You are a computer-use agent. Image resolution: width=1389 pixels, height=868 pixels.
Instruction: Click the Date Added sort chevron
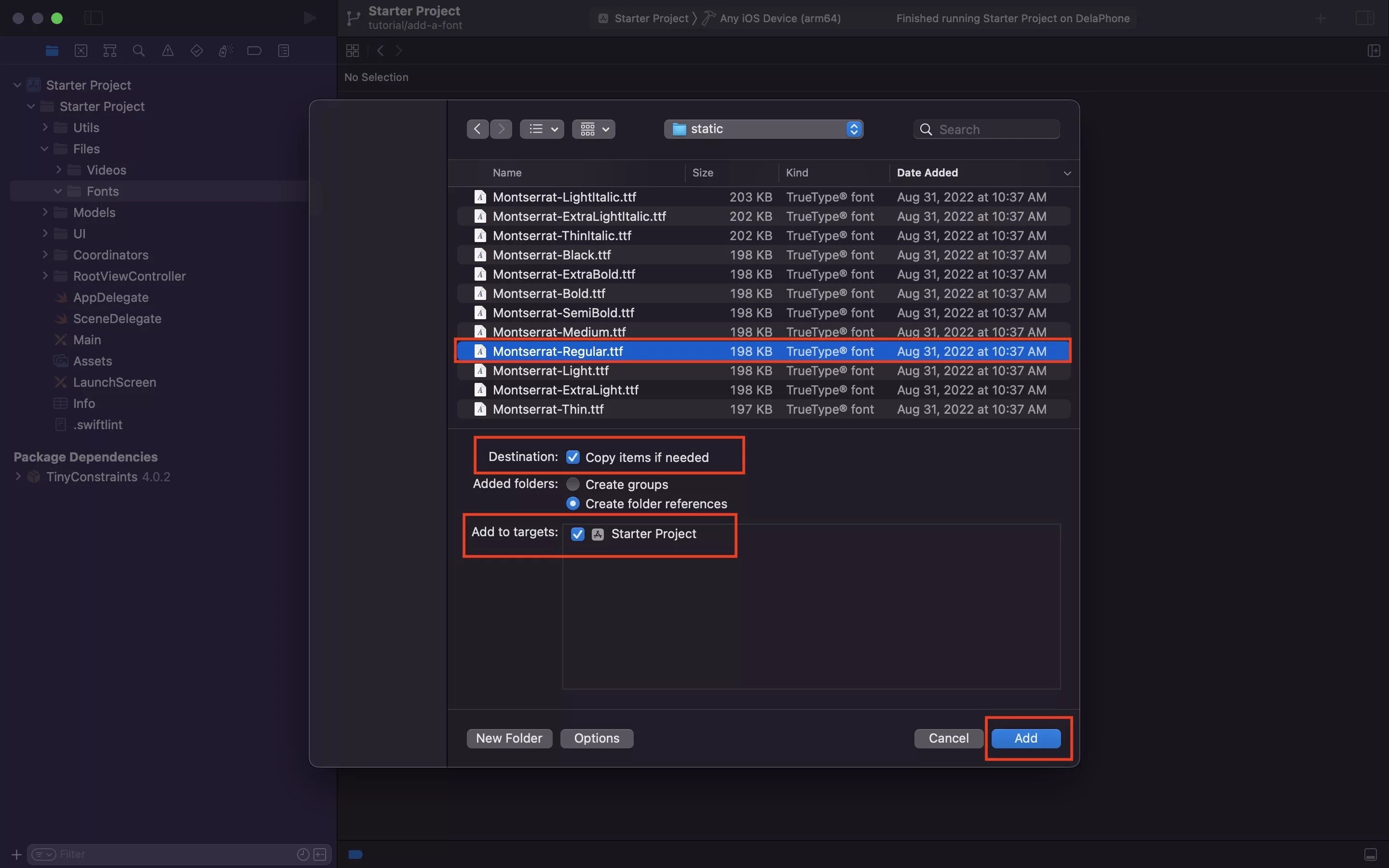[x=1066, y=173]
